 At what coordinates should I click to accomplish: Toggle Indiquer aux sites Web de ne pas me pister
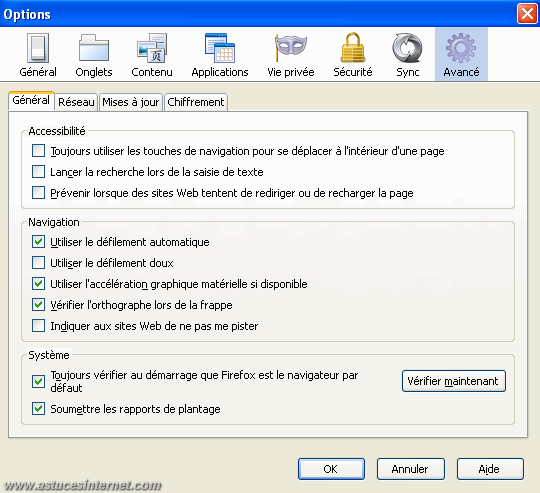pyautogui.click(x=38, y=326)
